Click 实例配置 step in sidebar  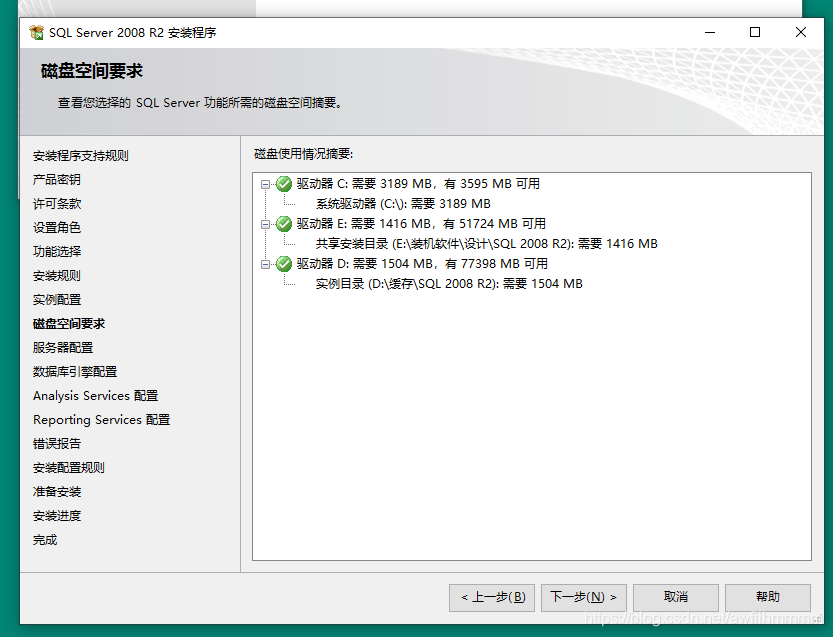coord(57,300)
